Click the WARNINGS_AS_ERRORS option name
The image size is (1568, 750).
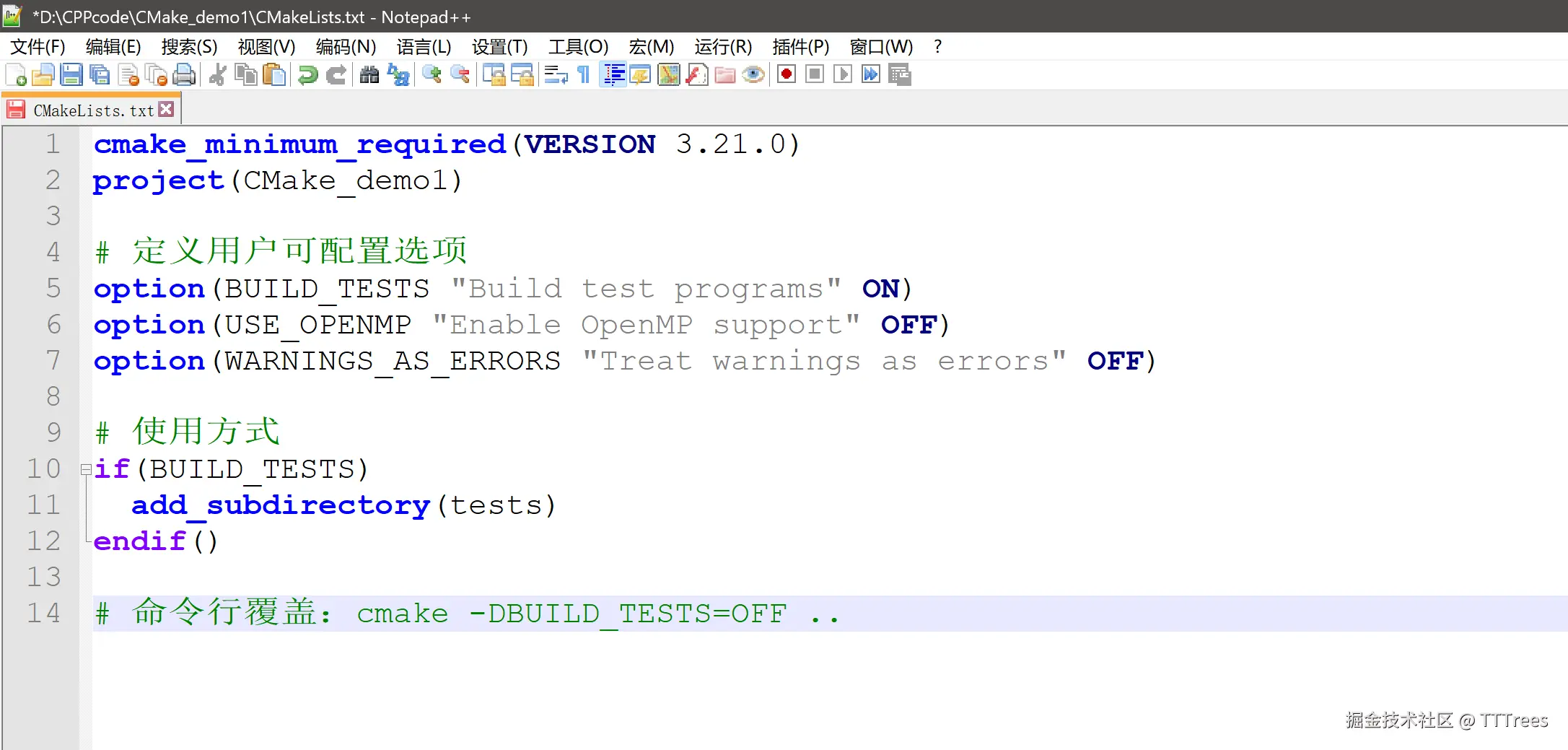coord(393,361)
